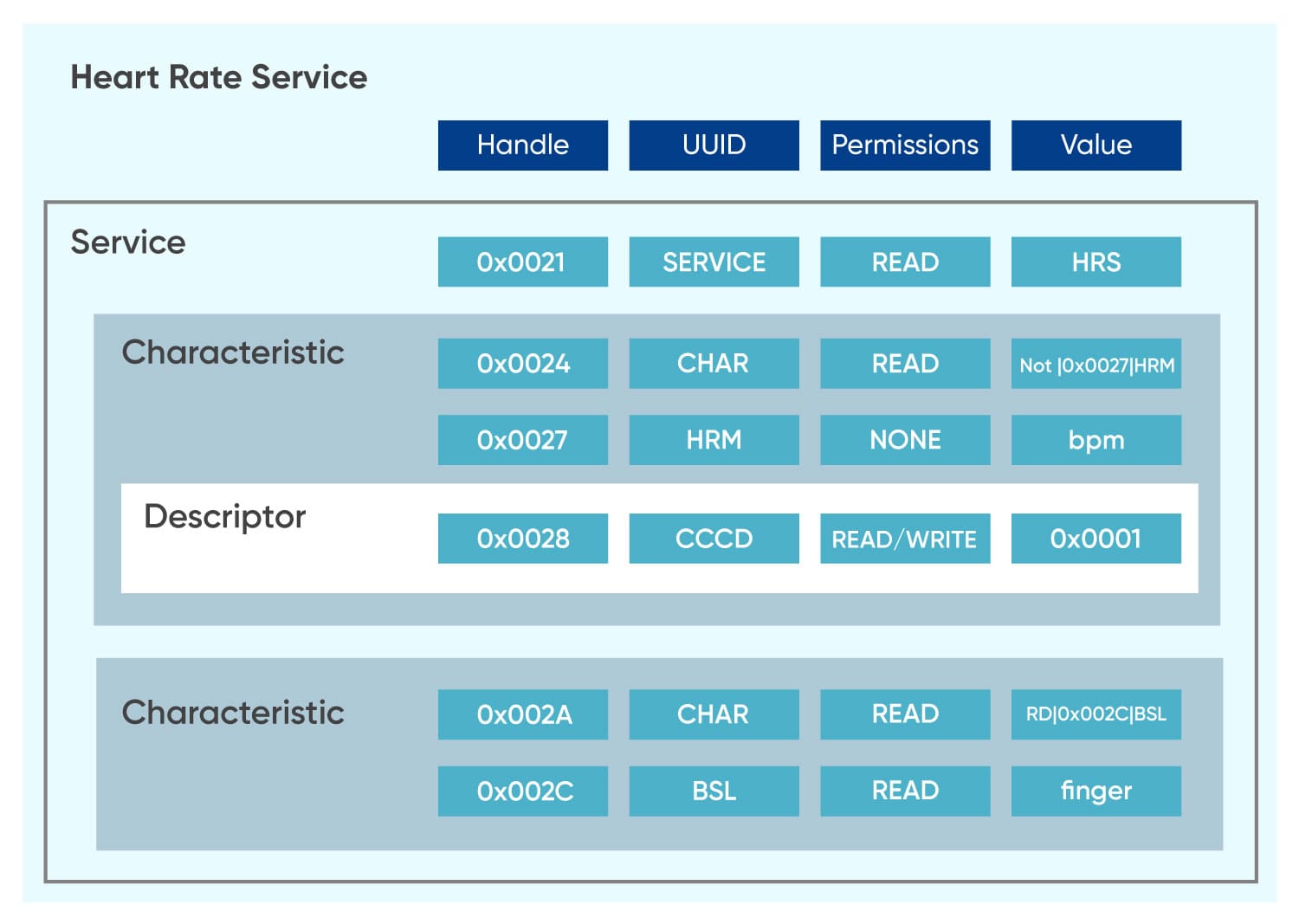Click the NONE permissions cell

(x=905, y=440)
